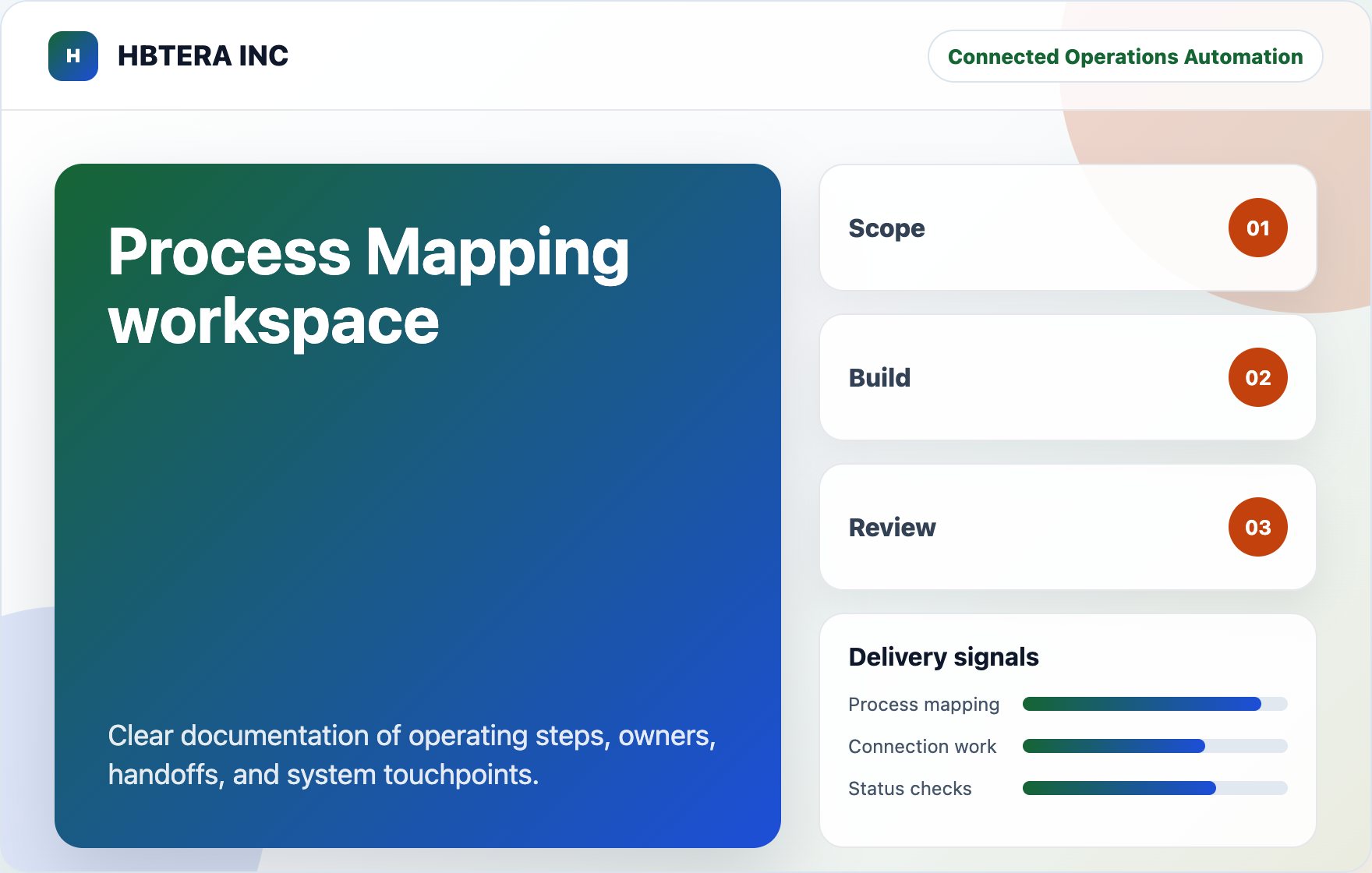
Task: Click the HBTERA INC company name
Action: [203, 56]
